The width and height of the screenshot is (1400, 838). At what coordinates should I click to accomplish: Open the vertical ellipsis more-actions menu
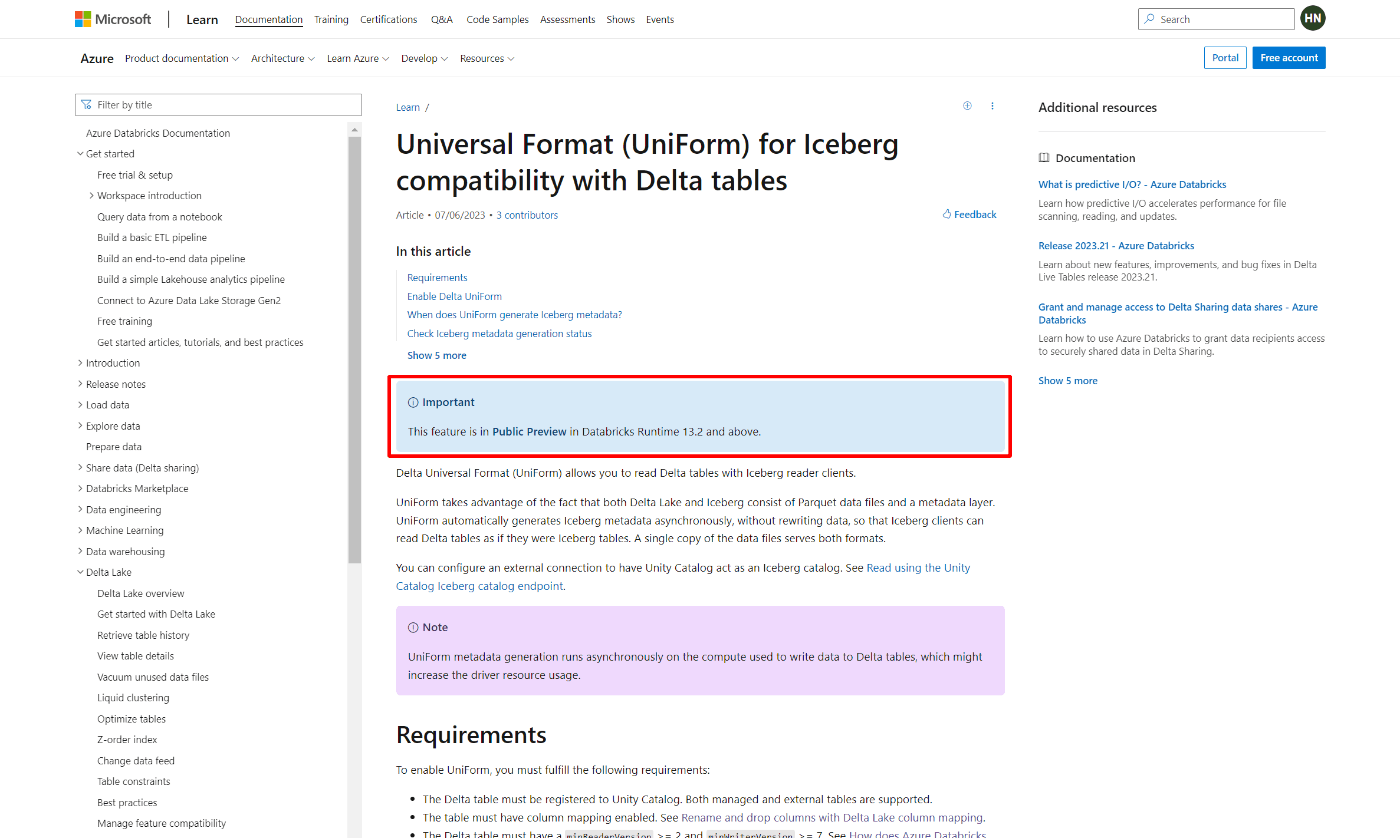tap(992, 105)
